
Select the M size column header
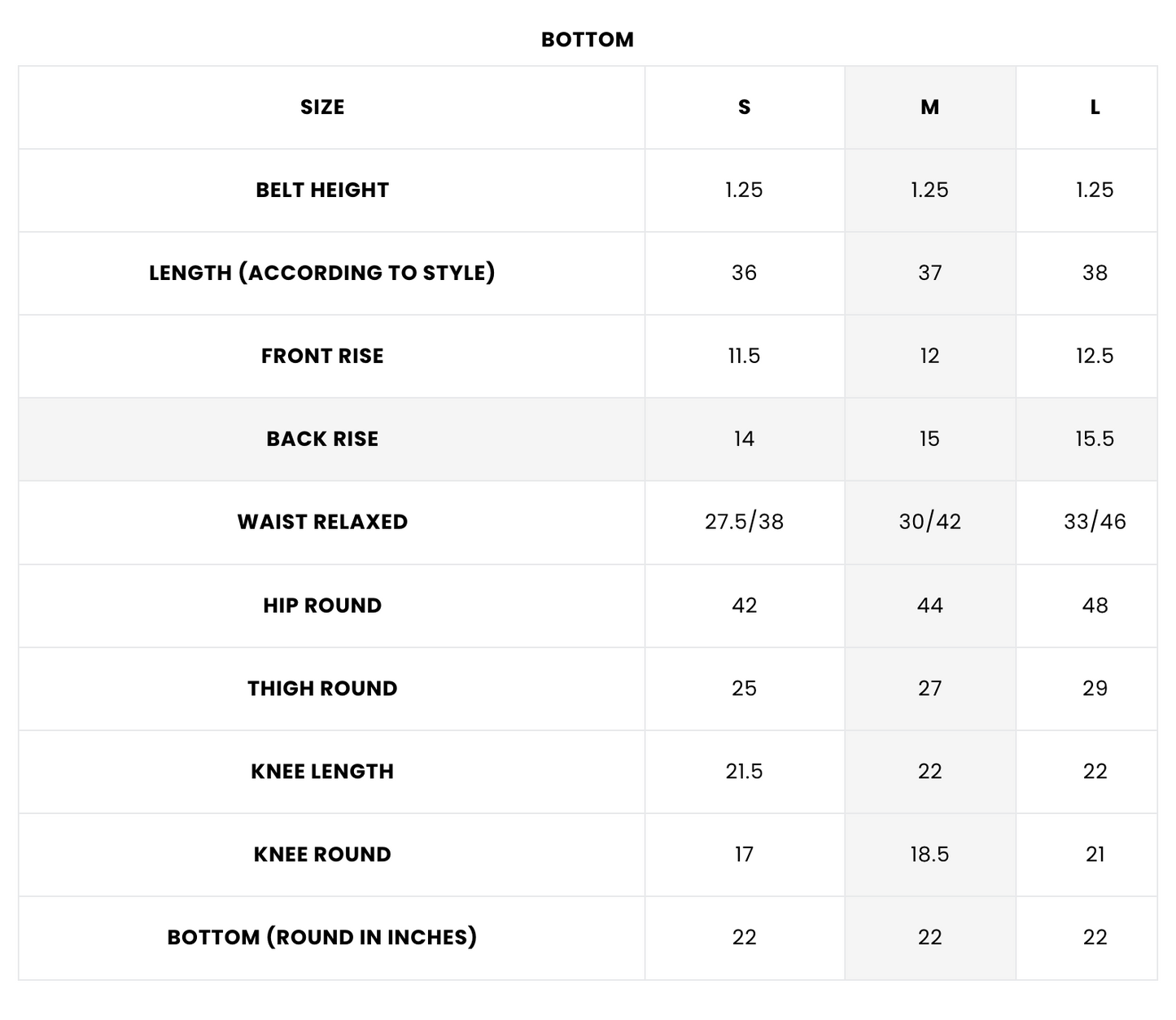point(929,107)
